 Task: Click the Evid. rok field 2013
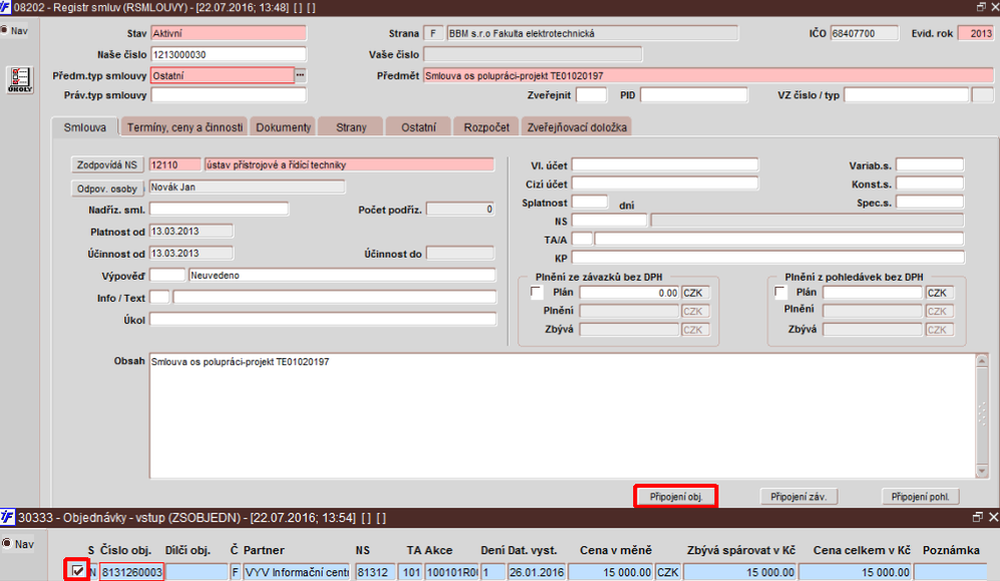[976, 33]
